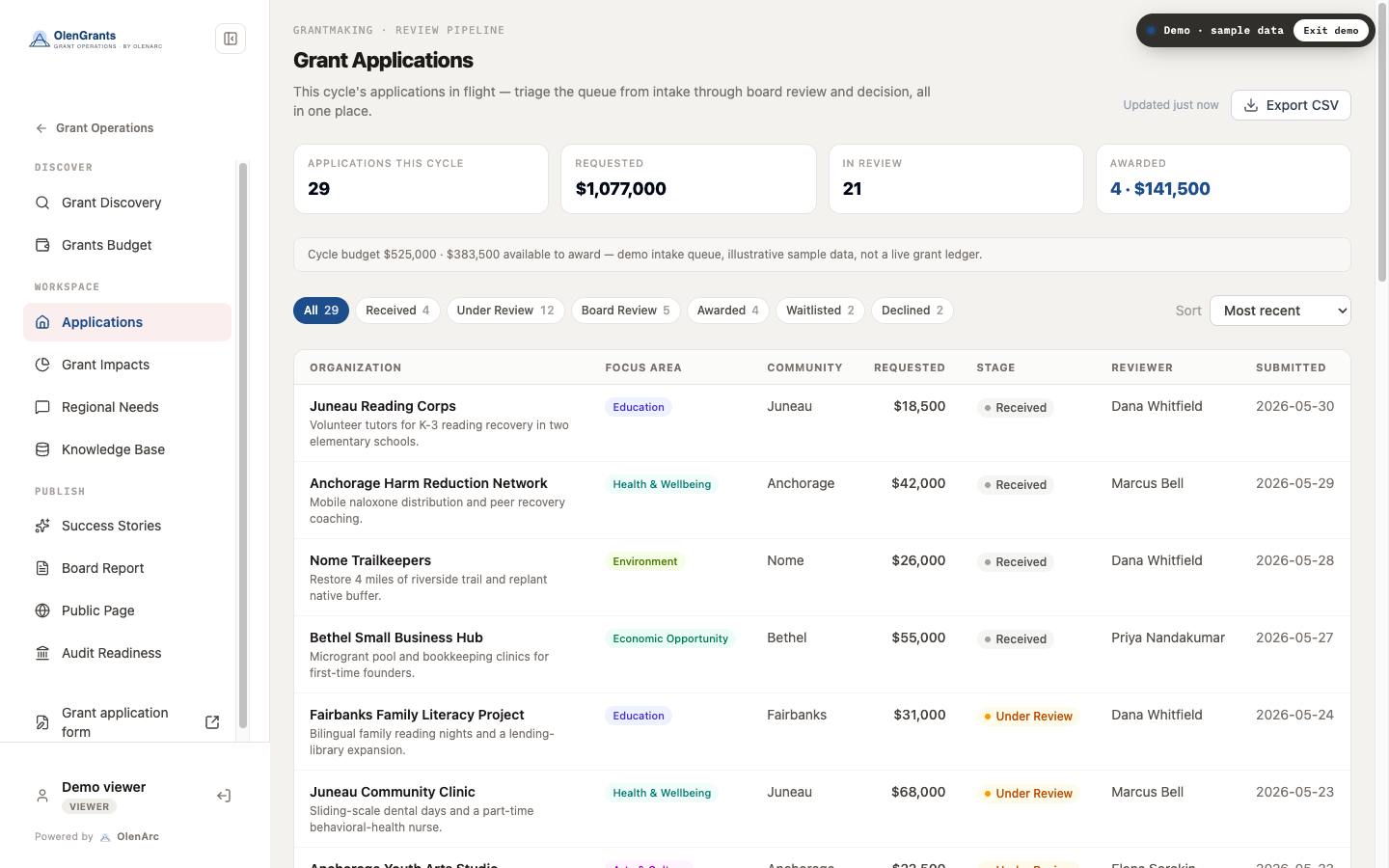This screenshot has width=1389, height=868.
Task: Click the Stage column header
Action: click(995, 367)
